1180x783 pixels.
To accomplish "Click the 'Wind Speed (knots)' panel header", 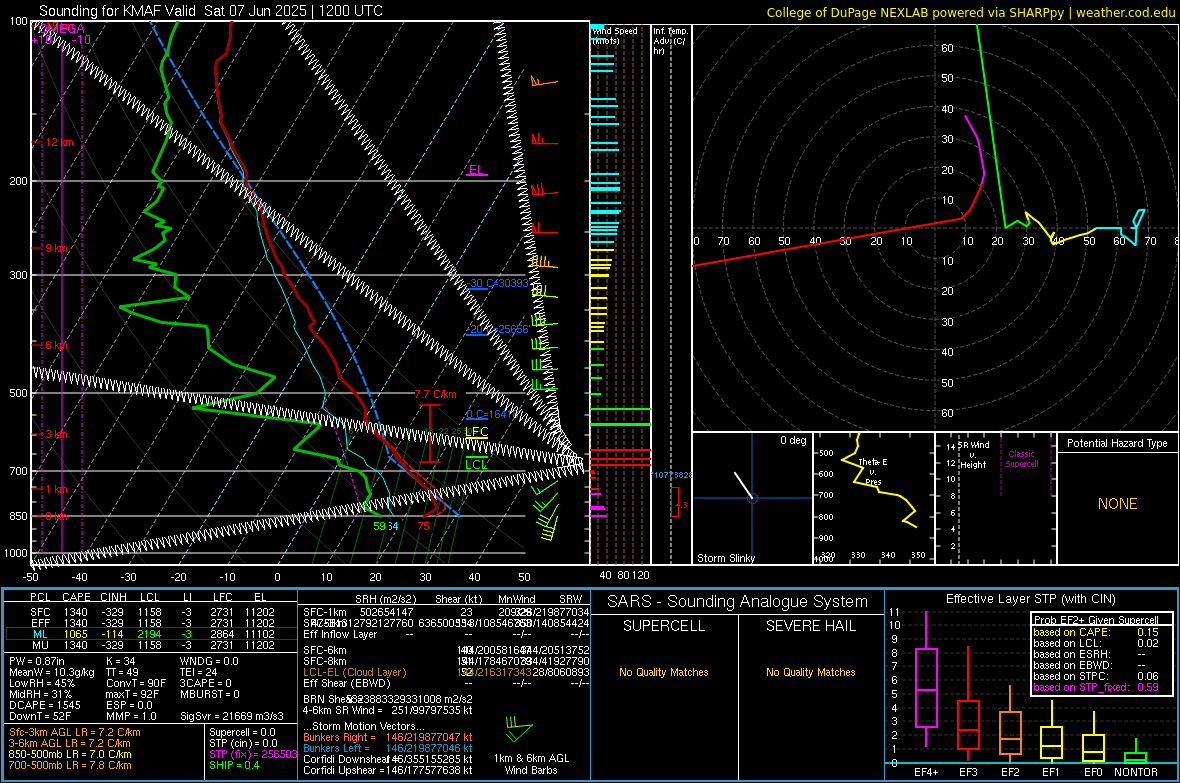I will [614, 35].
